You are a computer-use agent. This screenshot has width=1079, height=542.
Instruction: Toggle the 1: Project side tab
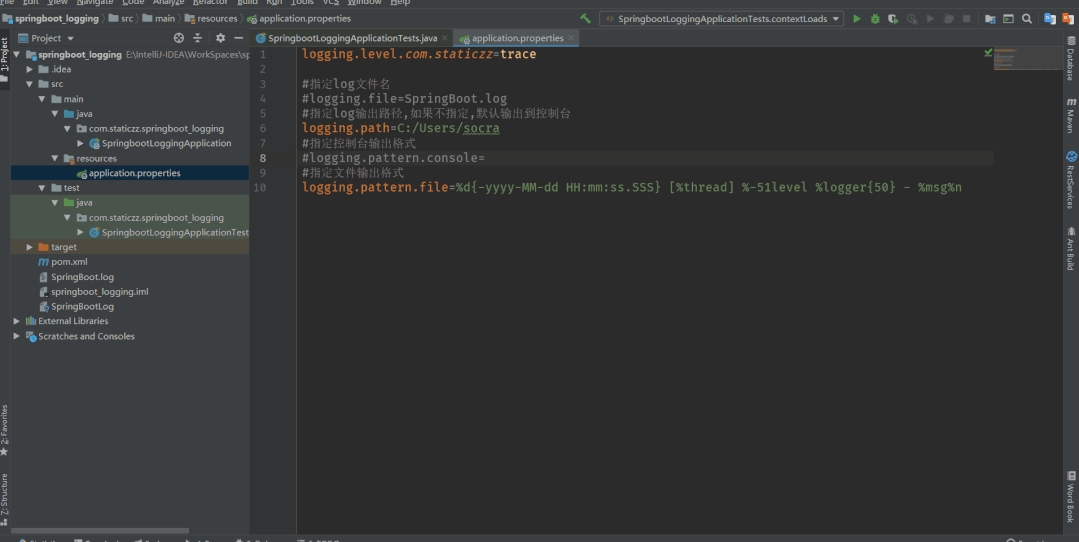5,58
